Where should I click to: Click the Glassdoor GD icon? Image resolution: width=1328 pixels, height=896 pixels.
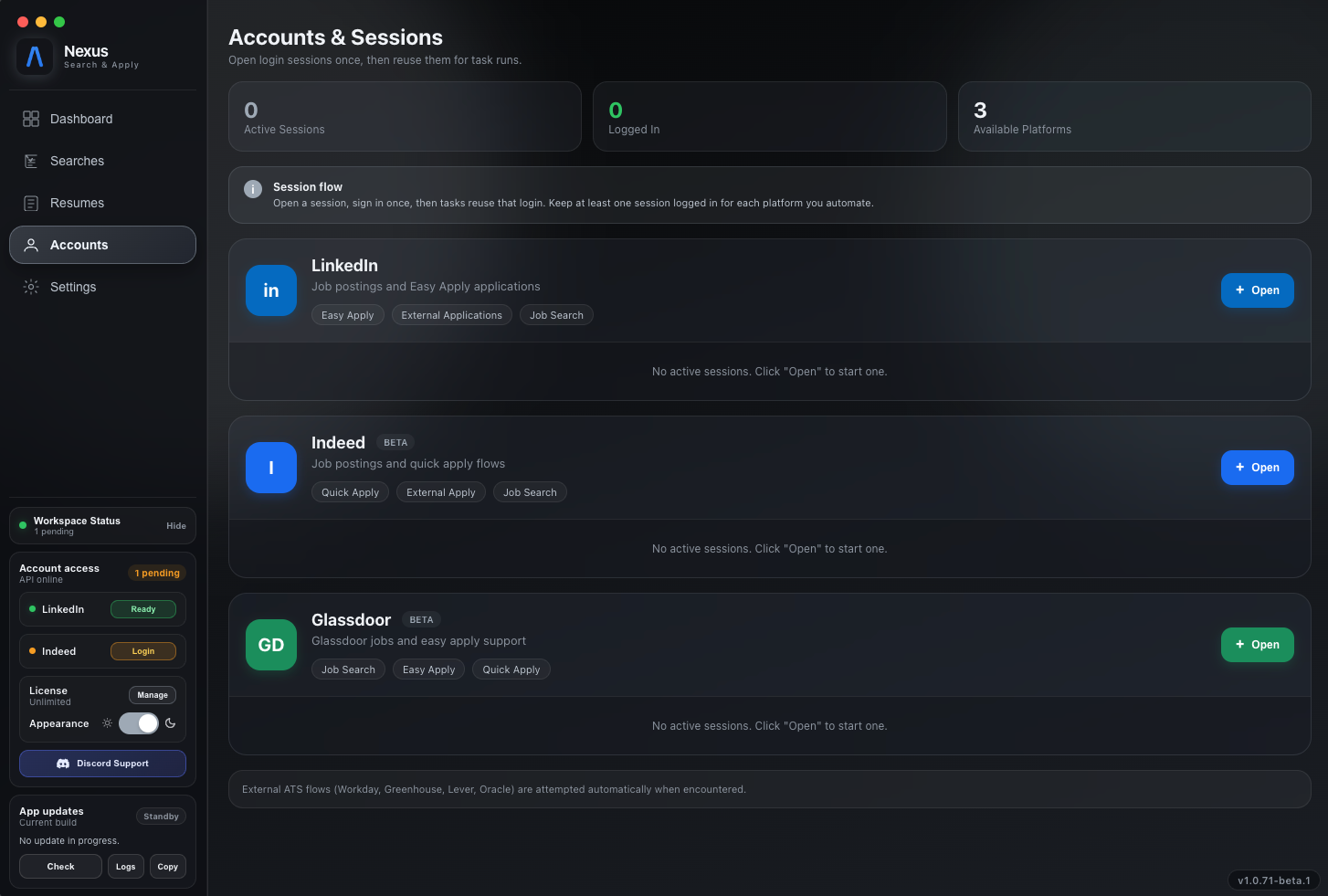[271, 645]
